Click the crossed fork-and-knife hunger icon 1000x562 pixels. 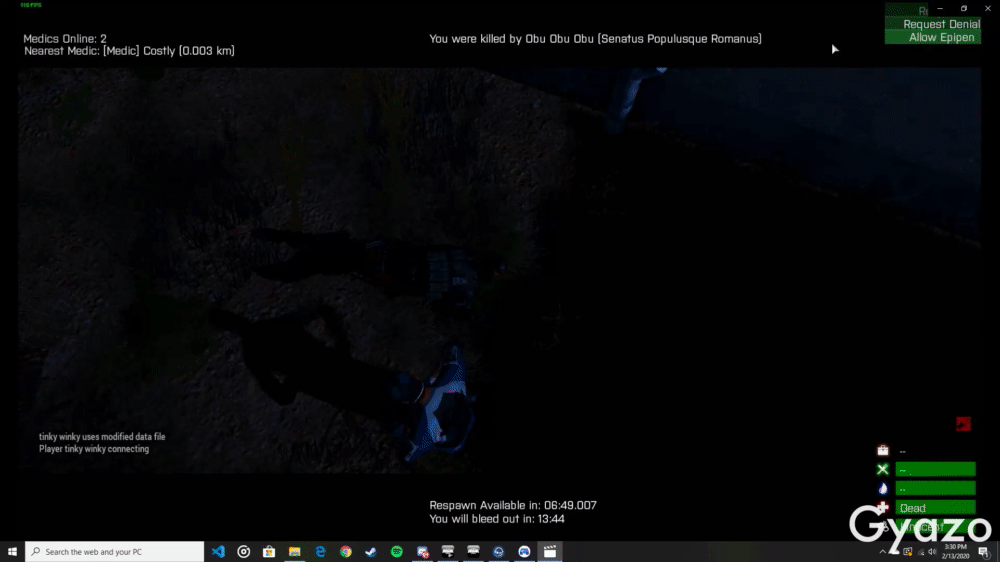point(883,470)
